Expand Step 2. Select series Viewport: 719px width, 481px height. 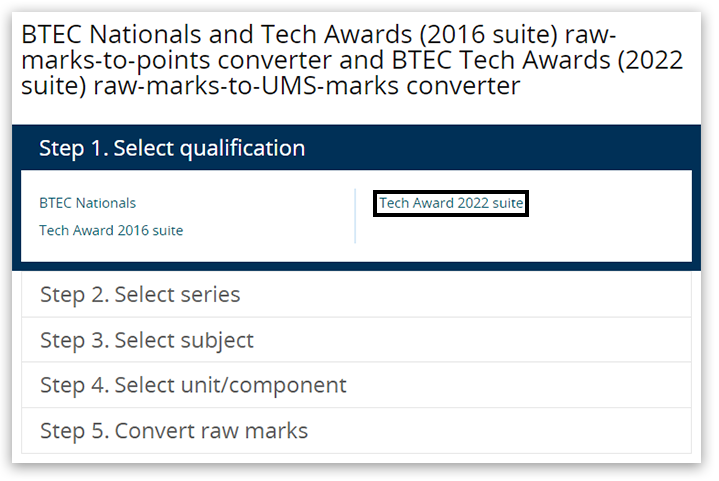[x=140, y=295]
